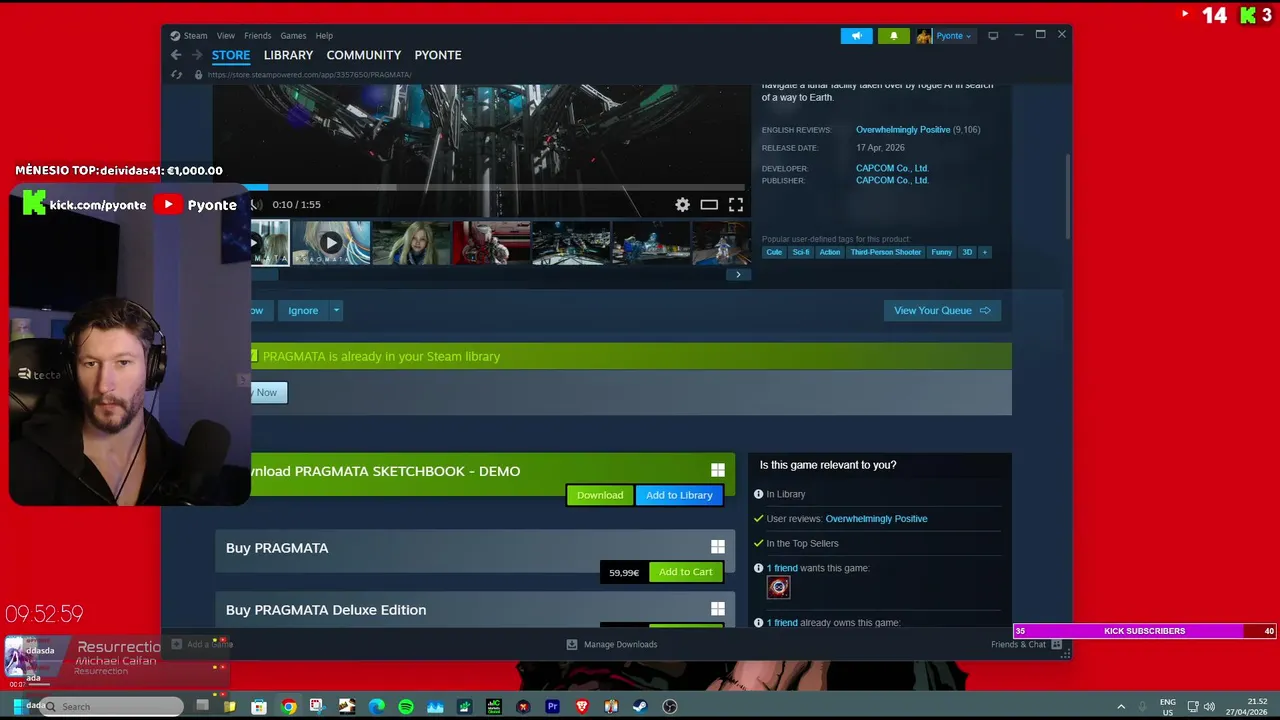Open the View menu

(x=226, y=36)
